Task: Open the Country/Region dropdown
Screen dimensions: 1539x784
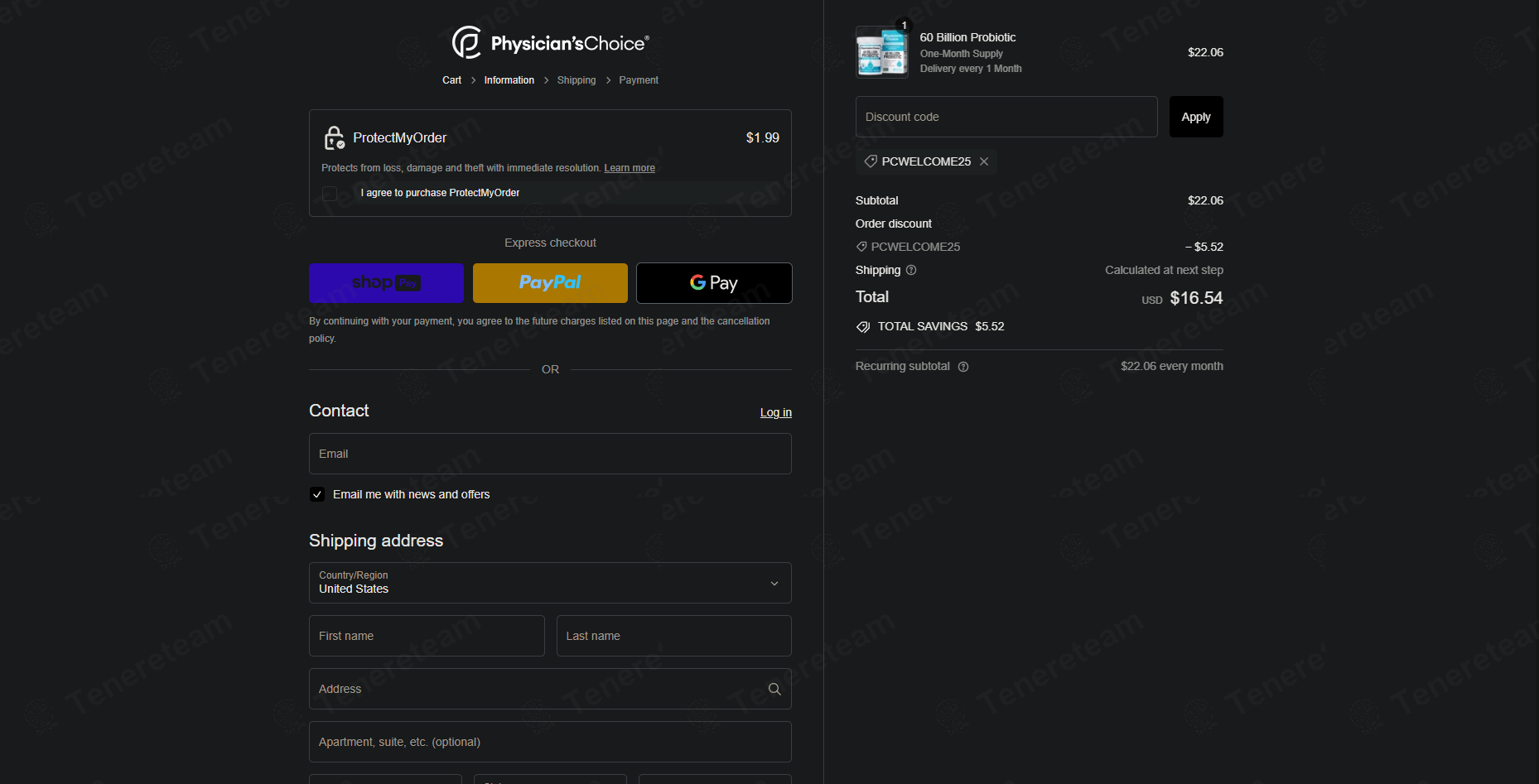Action: pos(550,583)
